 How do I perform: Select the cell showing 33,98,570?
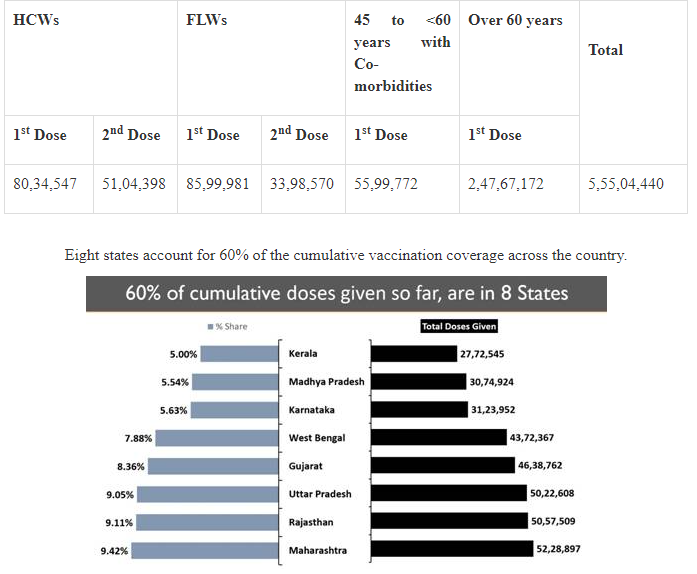[x=302, y=184]
